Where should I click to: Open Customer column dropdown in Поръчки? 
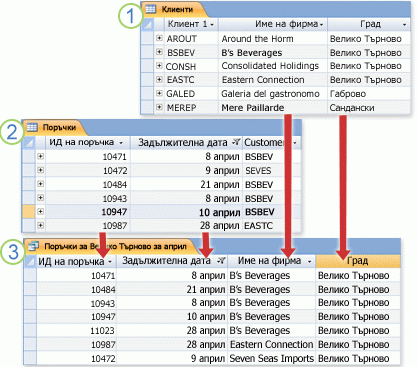tap(295, 143)
